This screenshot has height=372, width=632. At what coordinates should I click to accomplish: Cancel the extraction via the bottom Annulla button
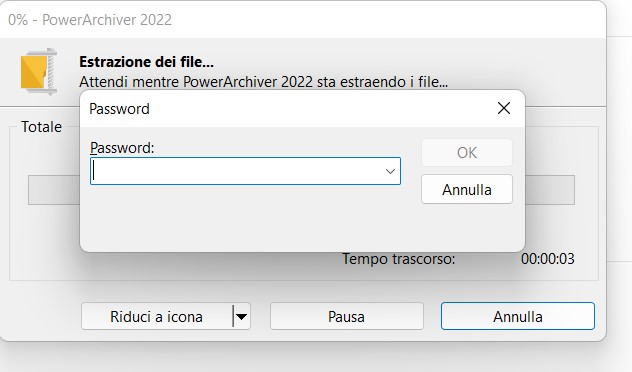click(x=518, y=316)
